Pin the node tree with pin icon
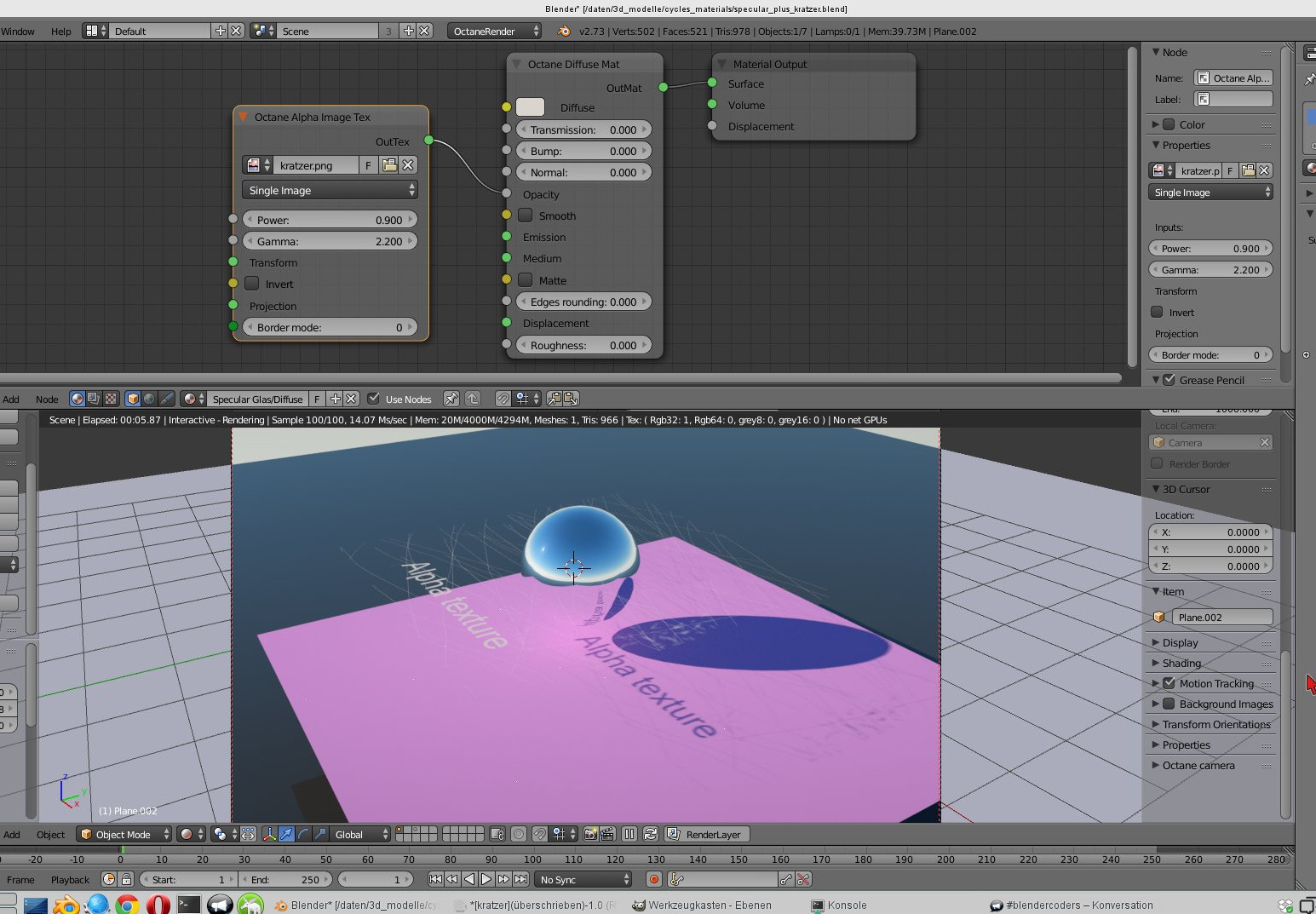This screenshot has height=914, width=1316. tap(451, 399)
